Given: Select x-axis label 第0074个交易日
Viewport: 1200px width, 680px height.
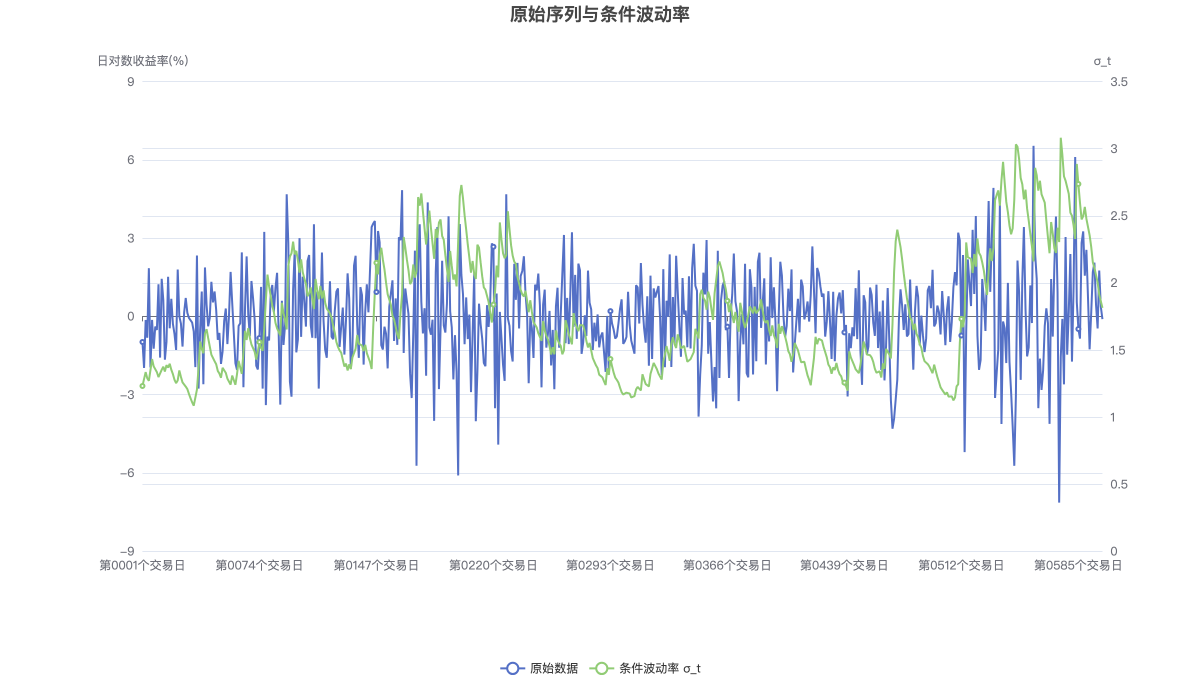Looking at the screenshot, I should click(259, 565).
